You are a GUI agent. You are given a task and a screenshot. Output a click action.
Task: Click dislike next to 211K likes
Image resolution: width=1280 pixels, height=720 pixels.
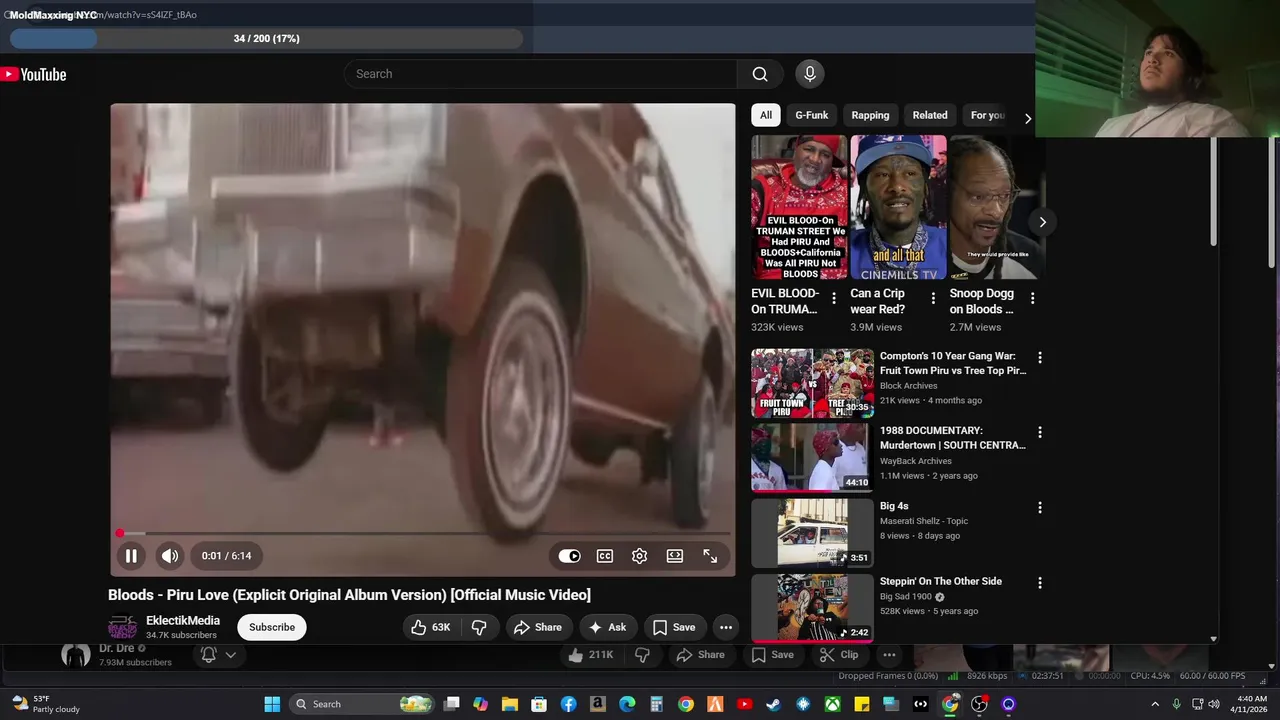(643, 655)
